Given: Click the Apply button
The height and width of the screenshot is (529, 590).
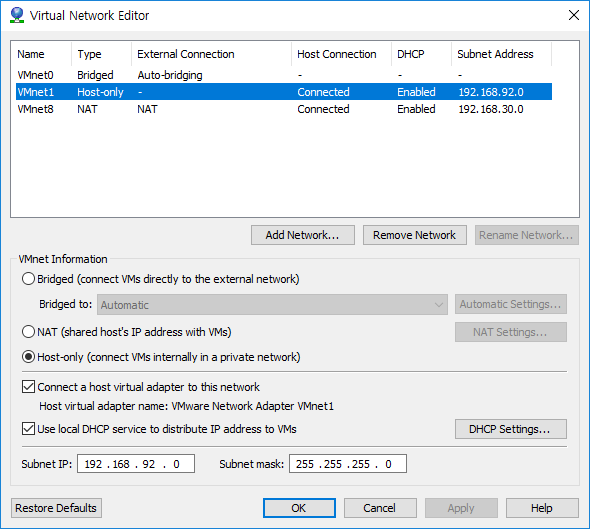Looking at the screenshot, I should click(461, 508).
